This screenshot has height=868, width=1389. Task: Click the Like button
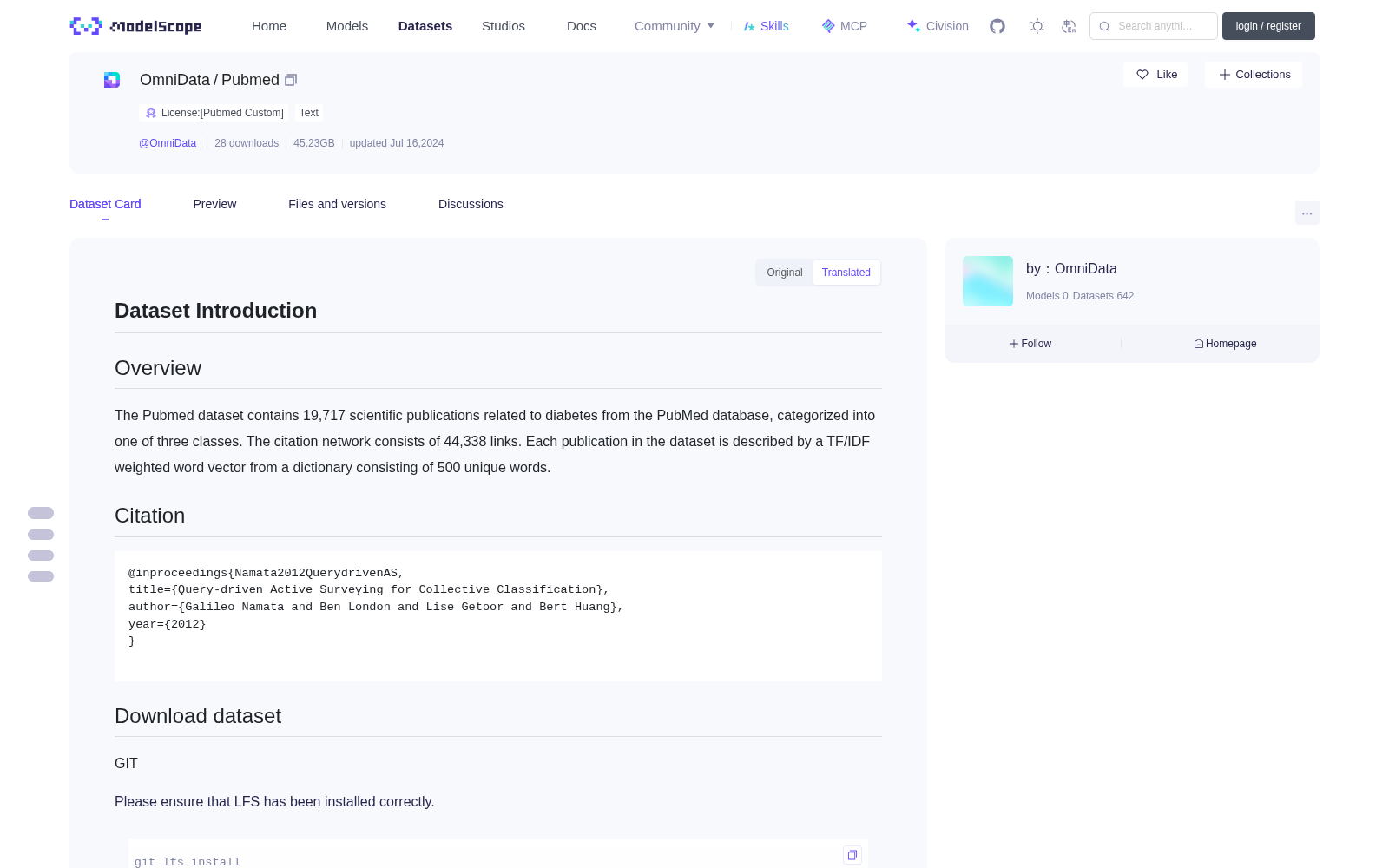pyautogui.click(x=1155, y=75)
